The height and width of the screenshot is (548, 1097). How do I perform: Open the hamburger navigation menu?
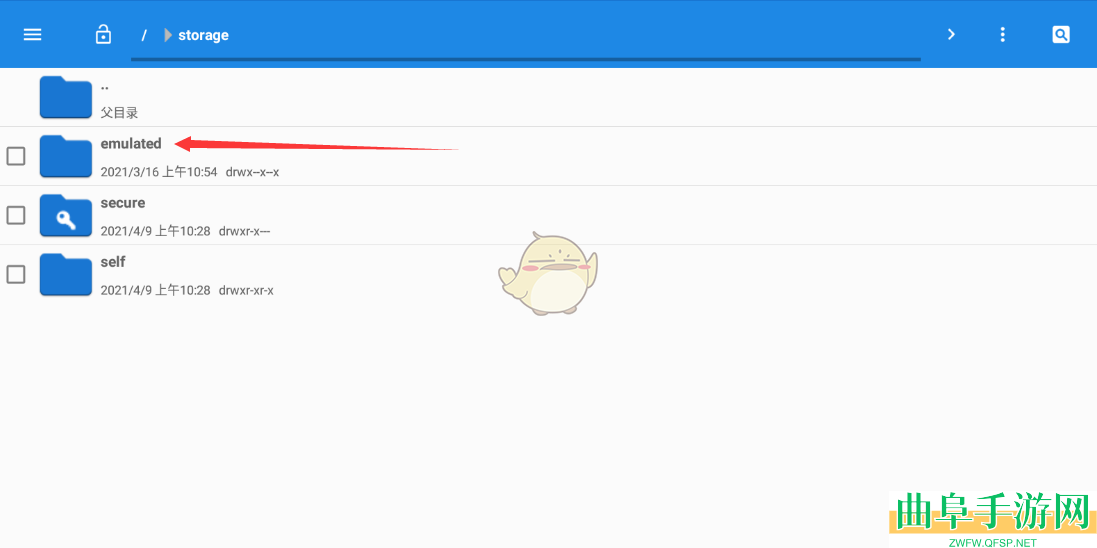[33, 34]
